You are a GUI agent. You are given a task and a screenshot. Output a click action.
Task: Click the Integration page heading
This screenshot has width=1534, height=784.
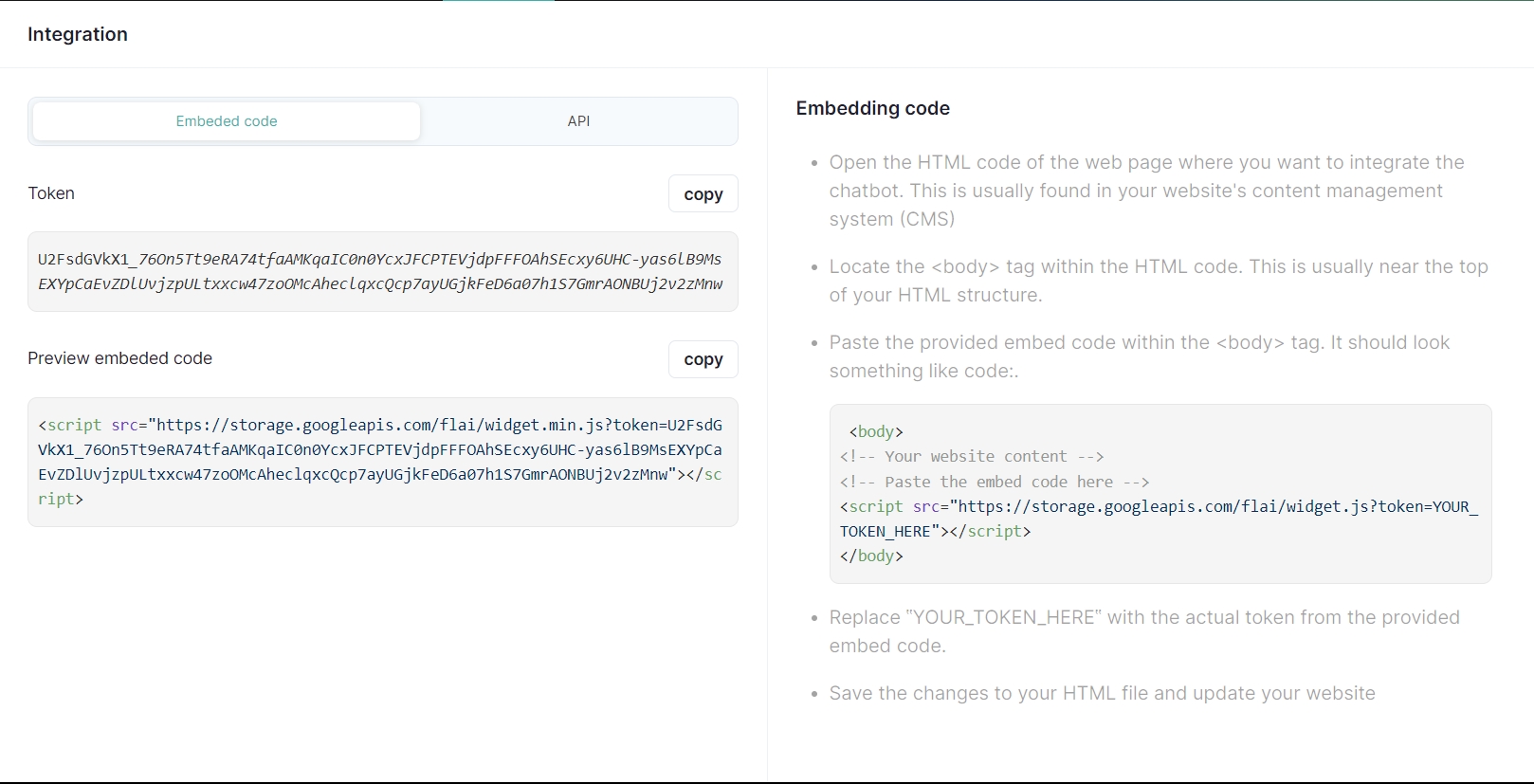click(78, 34)
